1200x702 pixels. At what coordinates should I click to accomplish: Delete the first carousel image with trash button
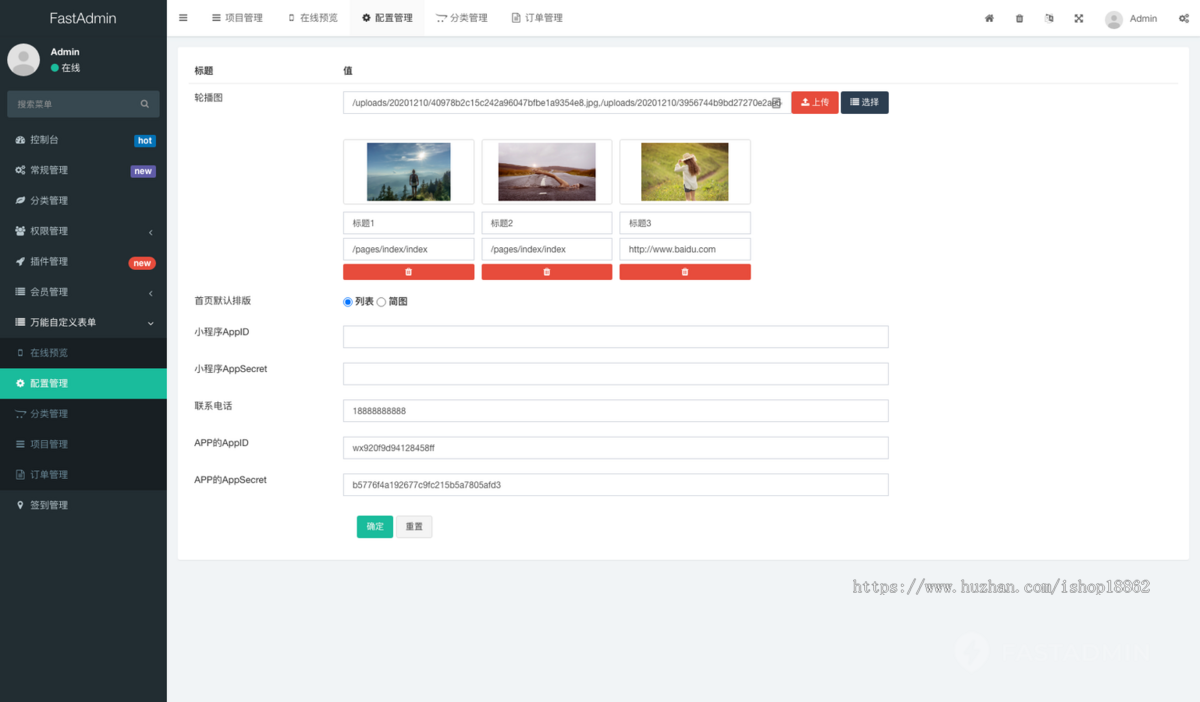tap(408, 272)
